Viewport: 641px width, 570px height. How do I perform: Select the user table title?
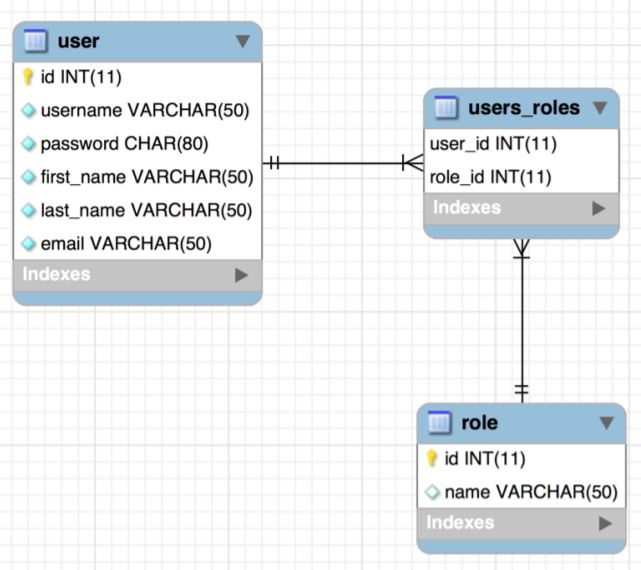78,41
